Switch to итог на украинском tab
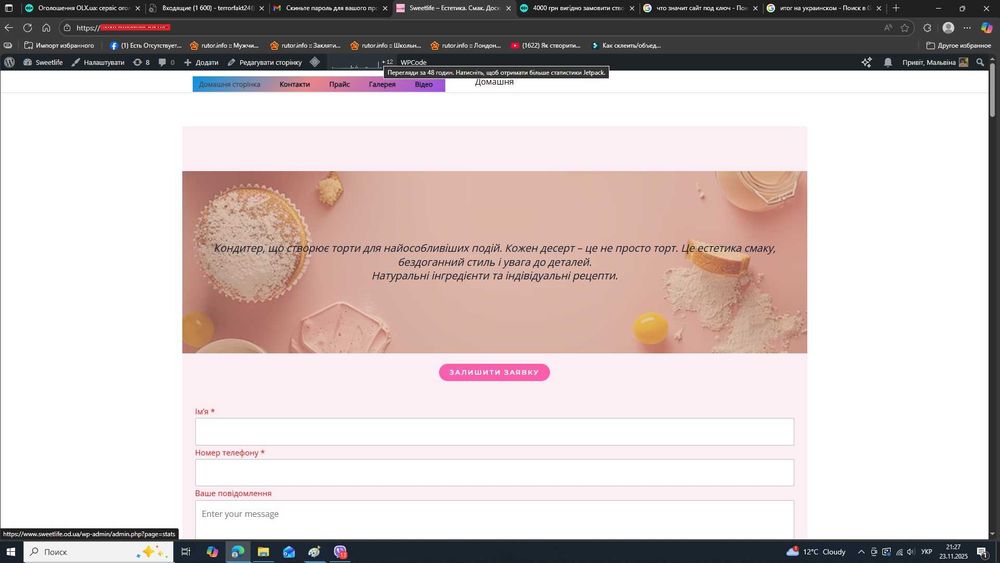 pyautogui.click(x=824, y=8)
